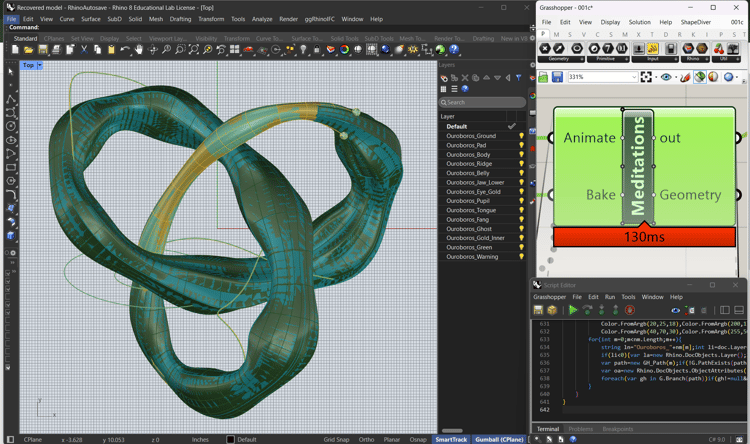Enable Osnap in the status bar
This screenshot has width=750, height=444.
coord(418,439)
